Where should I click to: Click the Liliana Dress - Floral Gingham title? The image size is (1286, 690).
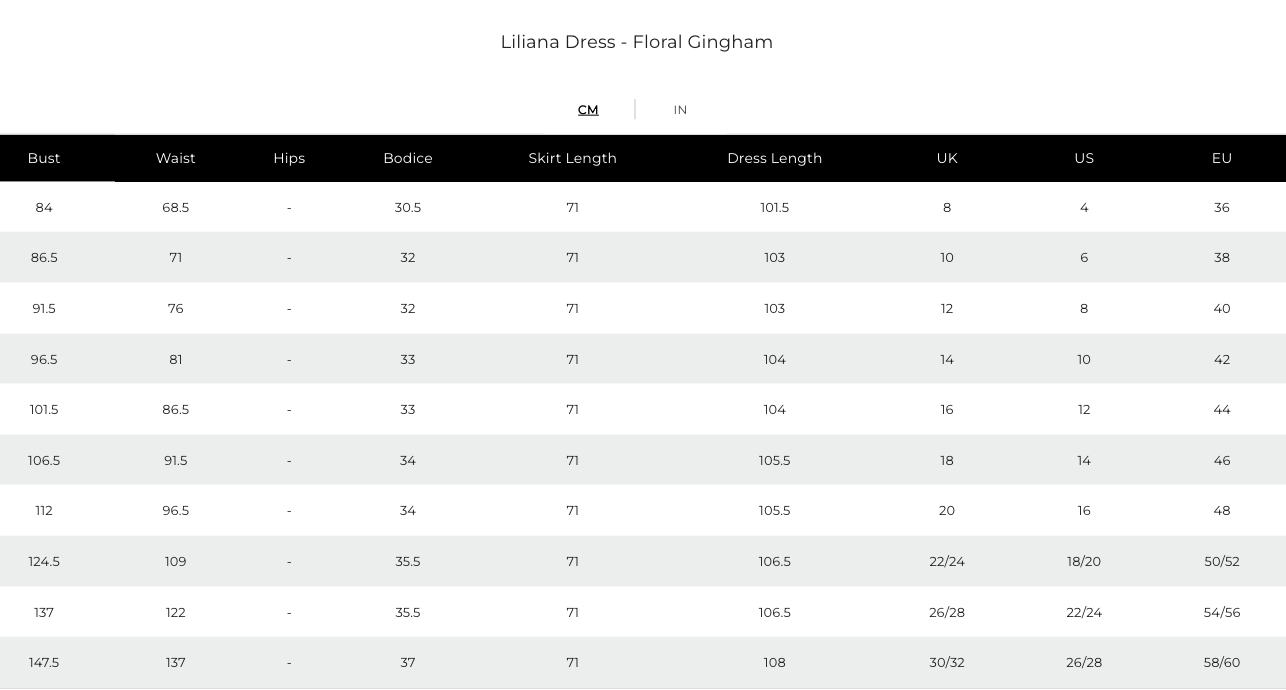(x=637, y=42)
